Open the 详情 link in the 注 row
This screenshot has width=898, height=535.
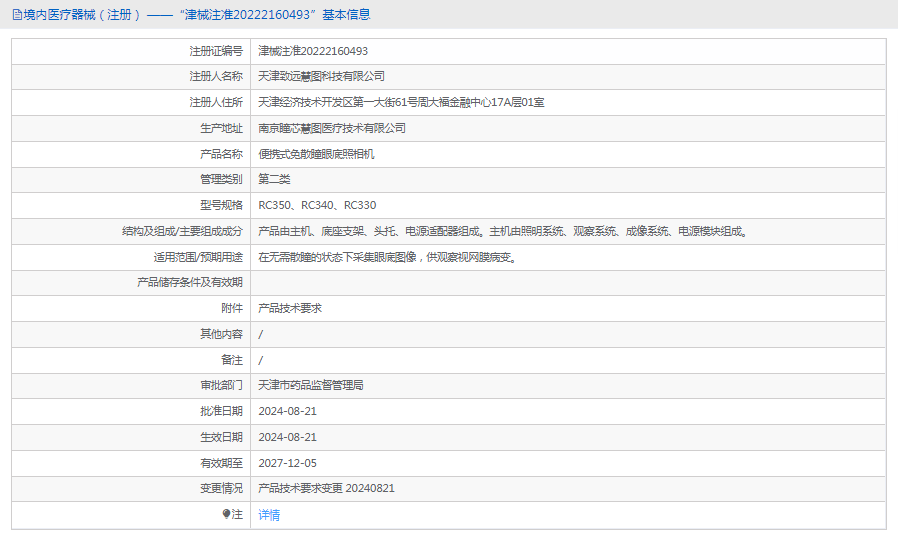click(269, 515)
